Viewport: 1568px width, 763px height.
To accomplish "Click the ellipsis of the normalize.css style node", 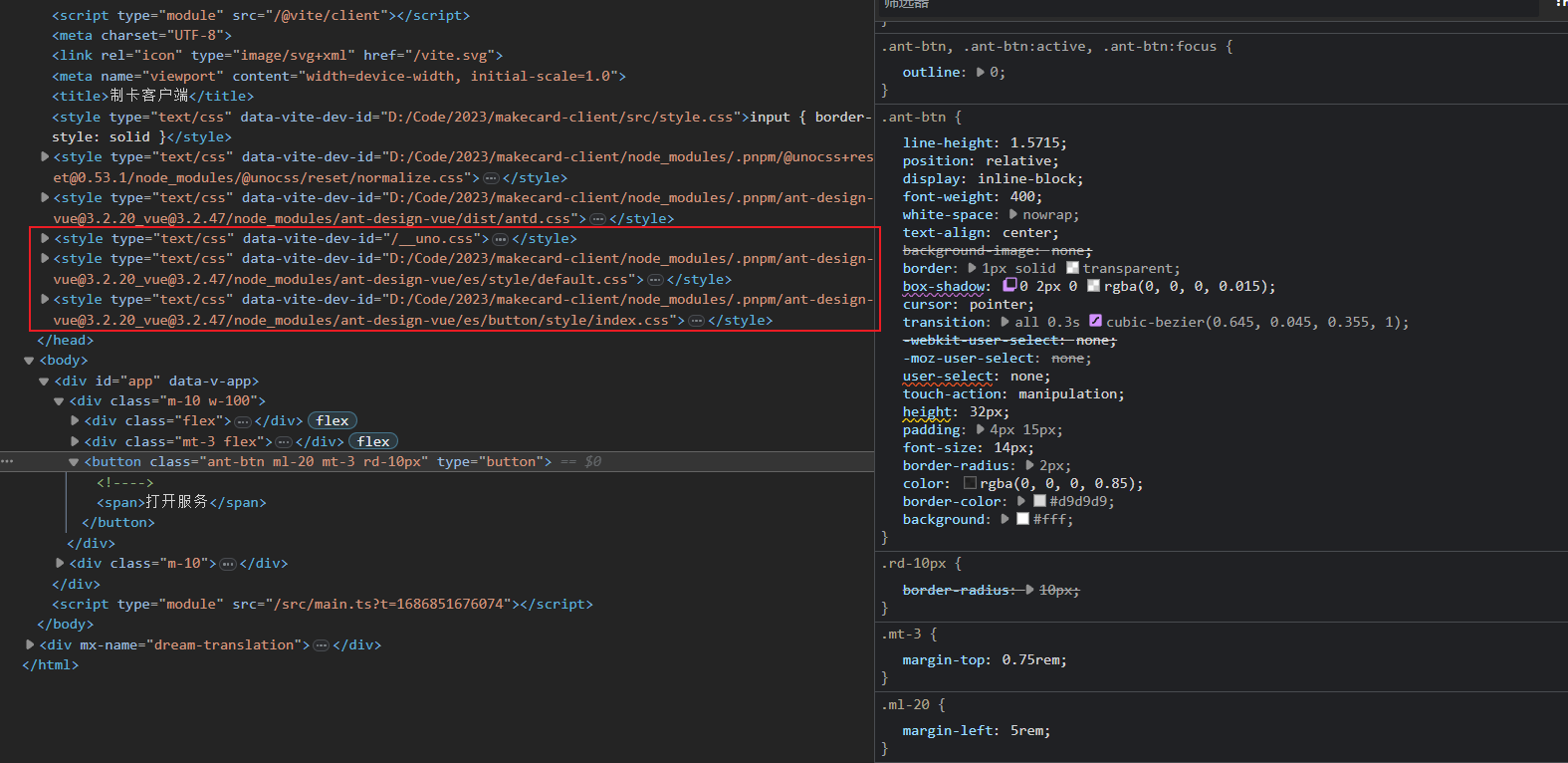I will (491, 178).
